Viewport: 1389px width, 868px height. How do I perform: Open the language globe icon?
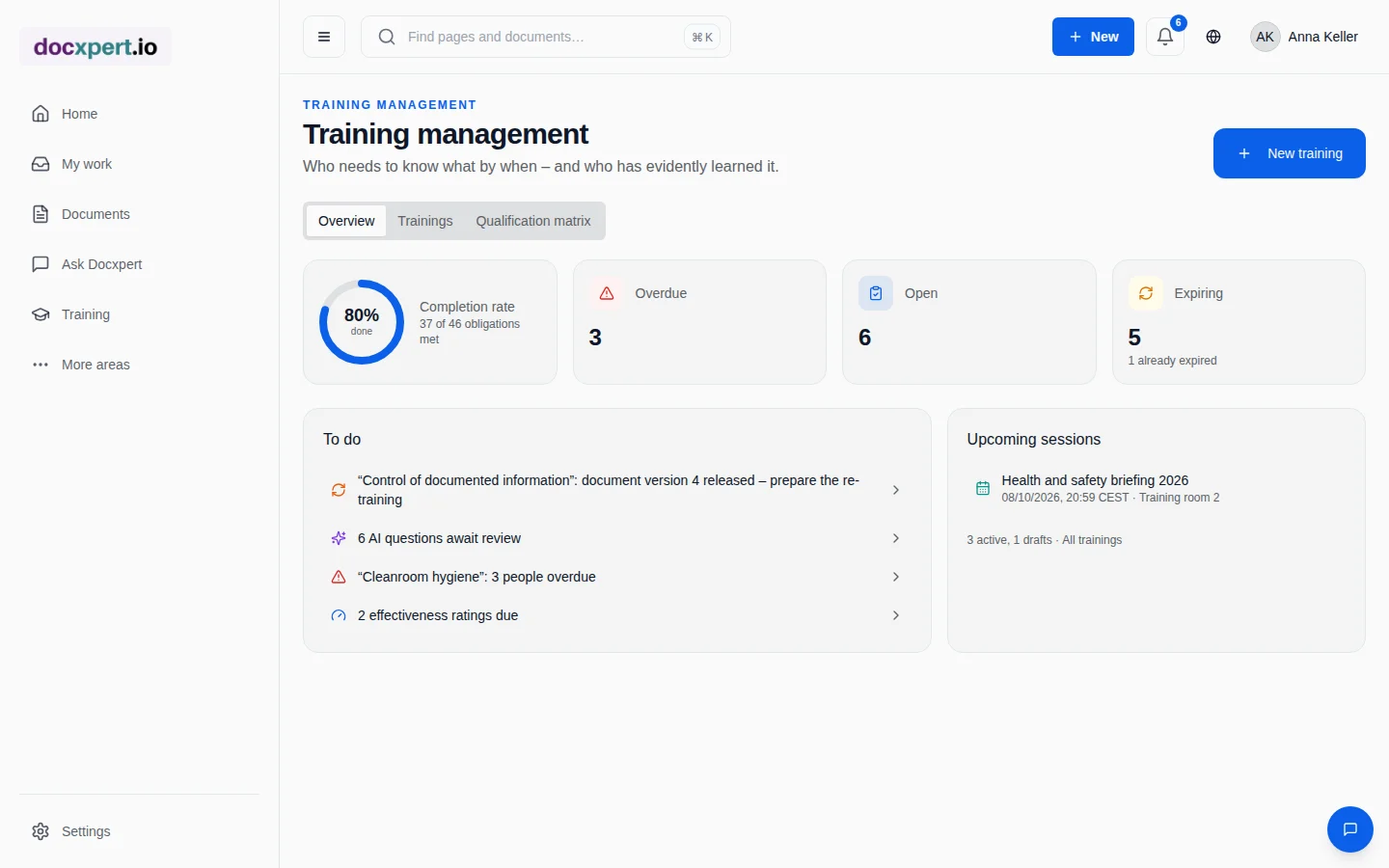coord(1213,37)
